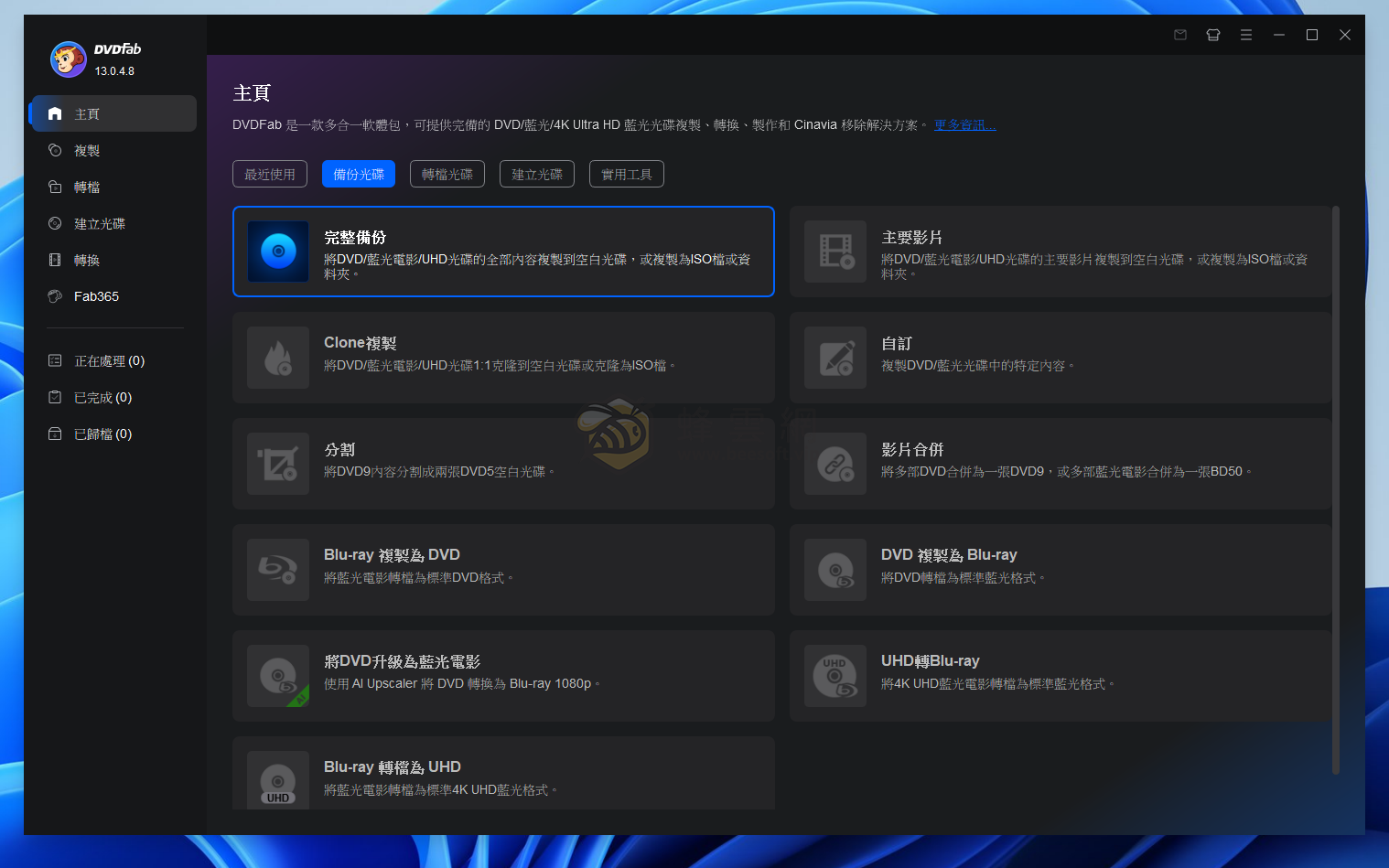
Task: Switch to the 實用工具 tab
Action: [627, 174]
